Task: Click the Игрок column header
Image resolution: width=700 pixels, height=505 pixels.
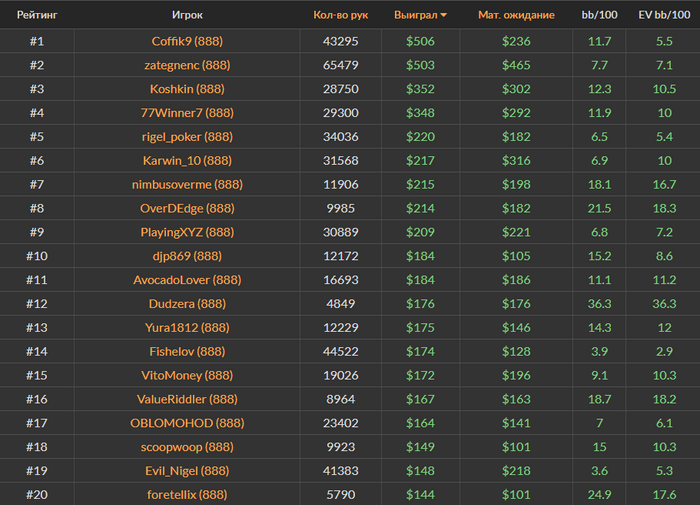Action: pos(187,15)
